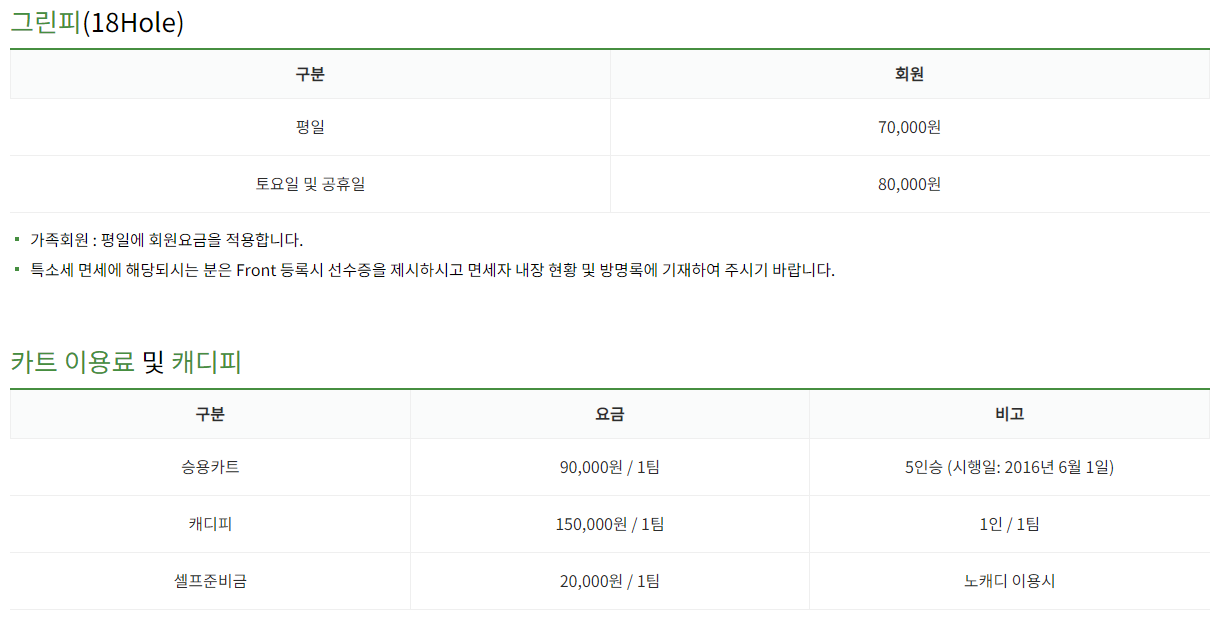Screen dimensions: 1218x633
Task: Click the 회원 column header
Action: pos(909,74)
